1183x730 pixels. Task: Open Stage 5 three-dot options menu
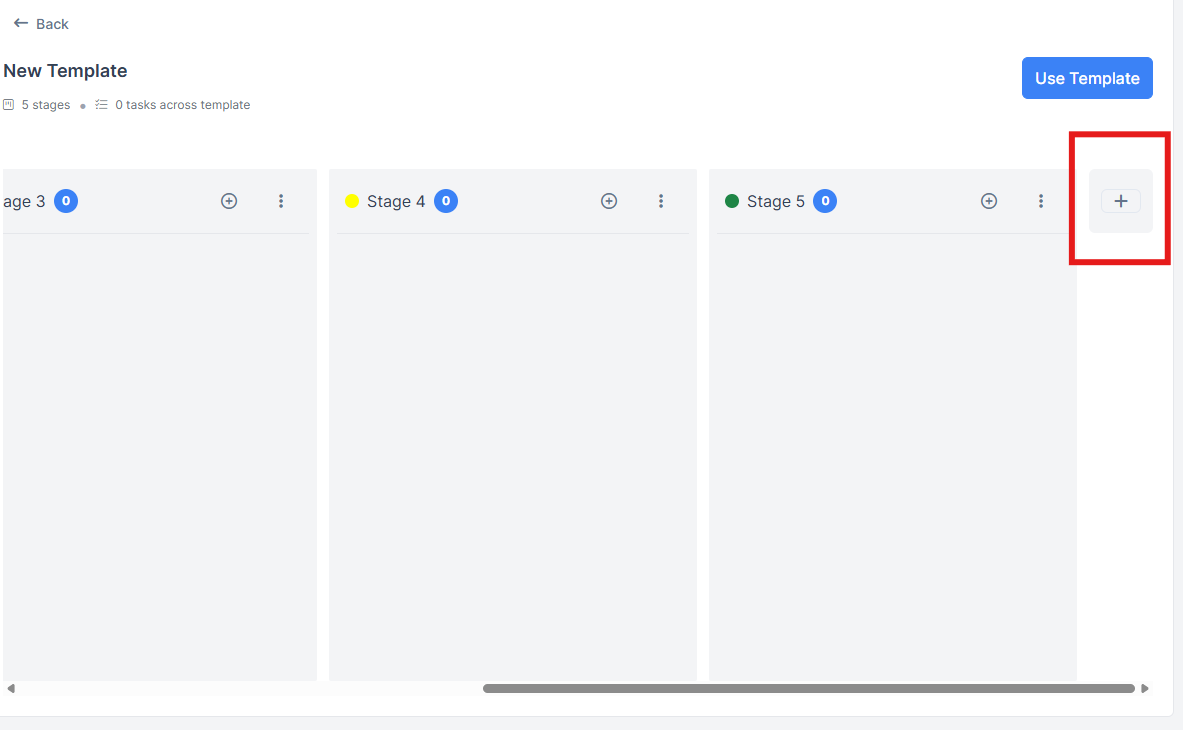[x=1040, y=201]
